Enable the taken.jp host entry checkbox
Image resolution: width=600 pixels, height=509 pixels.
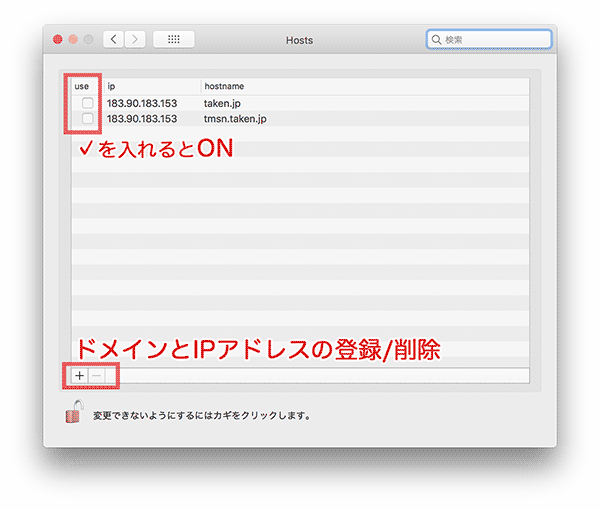(88, 103)
